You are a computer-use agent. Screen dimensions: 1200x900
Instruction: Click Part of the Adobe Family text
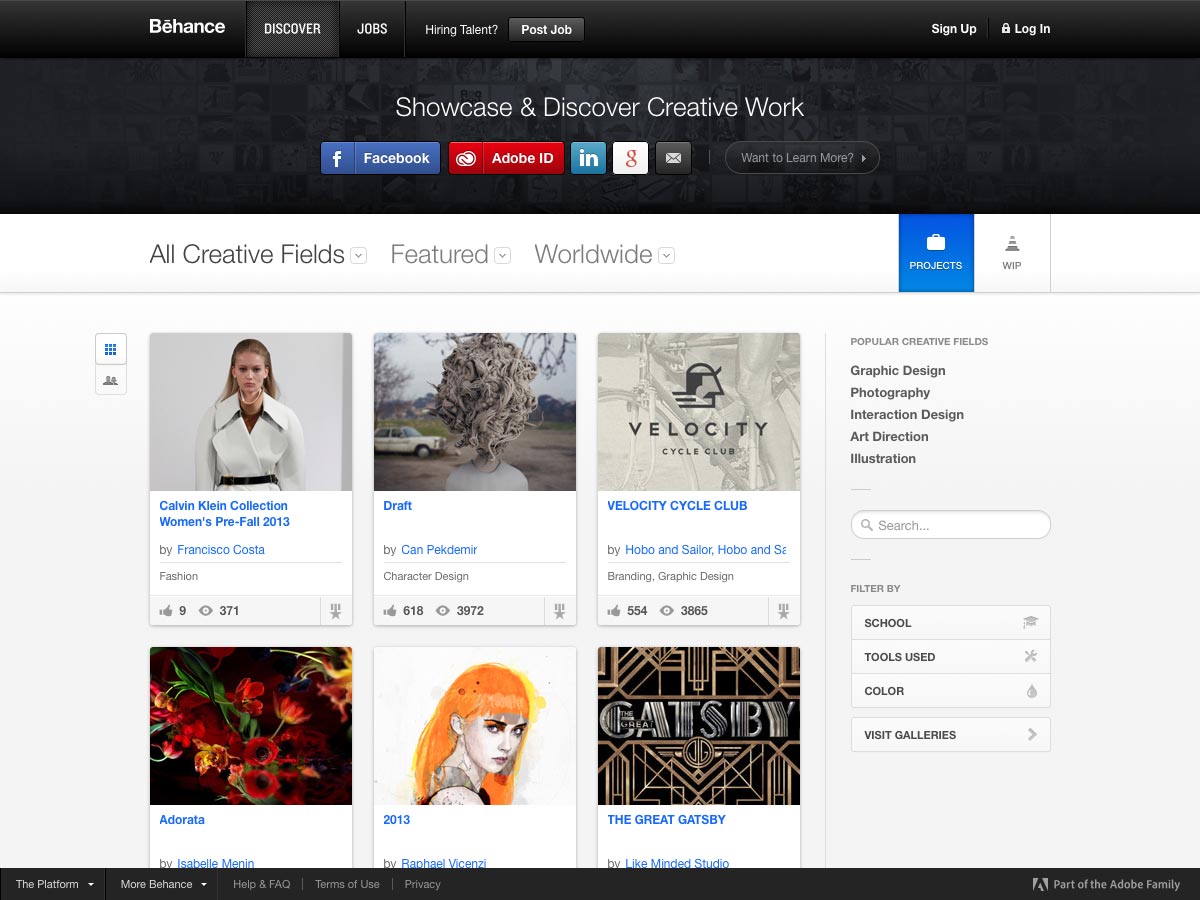(x=1117, y=884)
